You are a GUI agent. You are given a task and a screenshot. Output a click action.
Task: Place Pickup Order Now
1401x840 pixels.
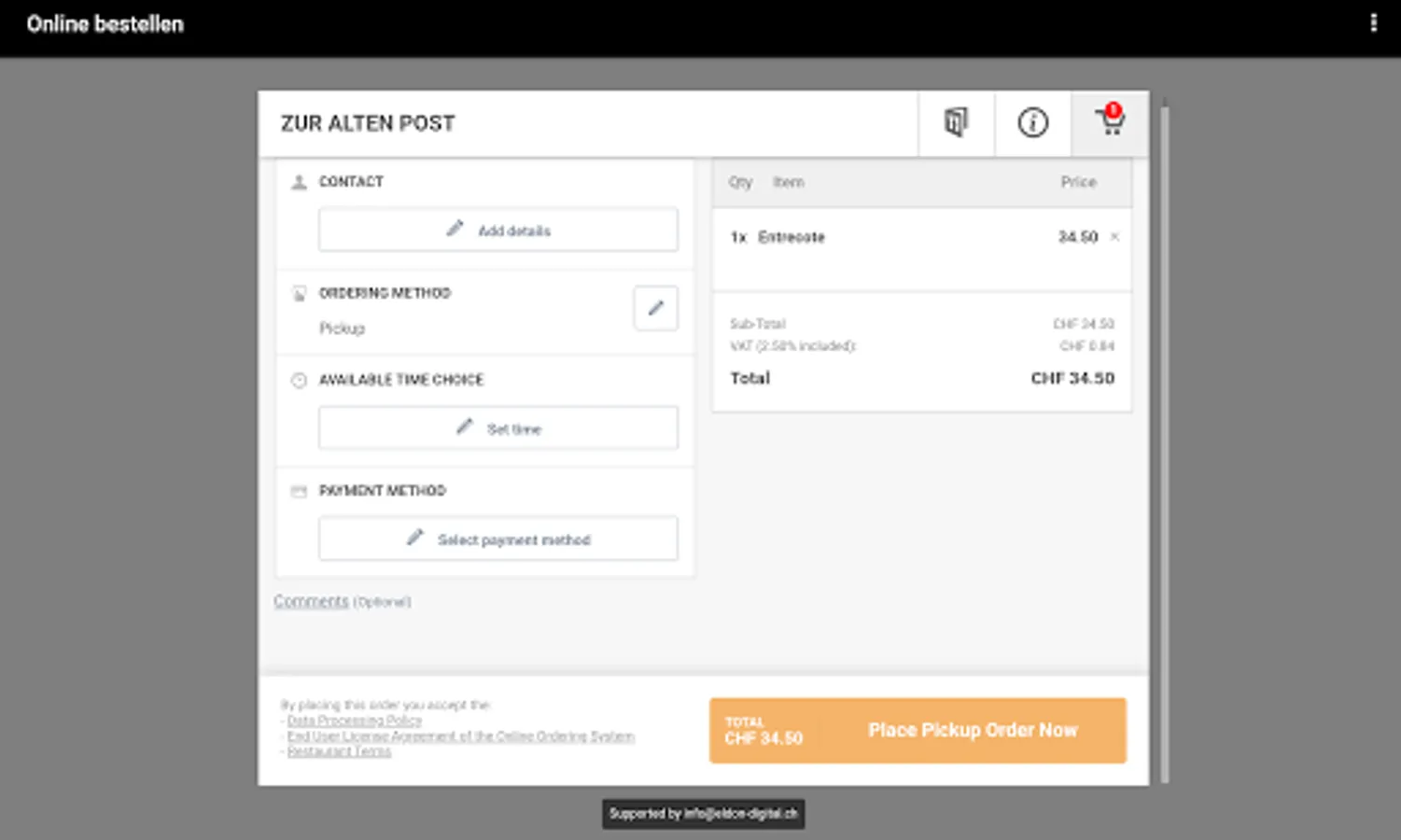(918, 731)
